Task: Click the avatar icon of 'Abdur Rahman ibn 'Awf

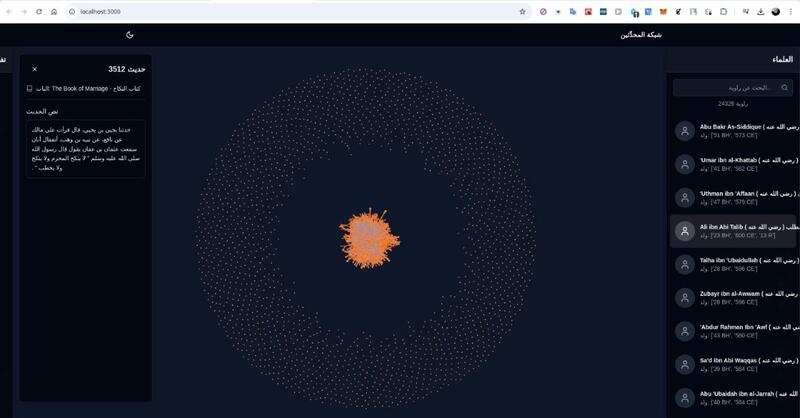Action: (x=684, y=331)
